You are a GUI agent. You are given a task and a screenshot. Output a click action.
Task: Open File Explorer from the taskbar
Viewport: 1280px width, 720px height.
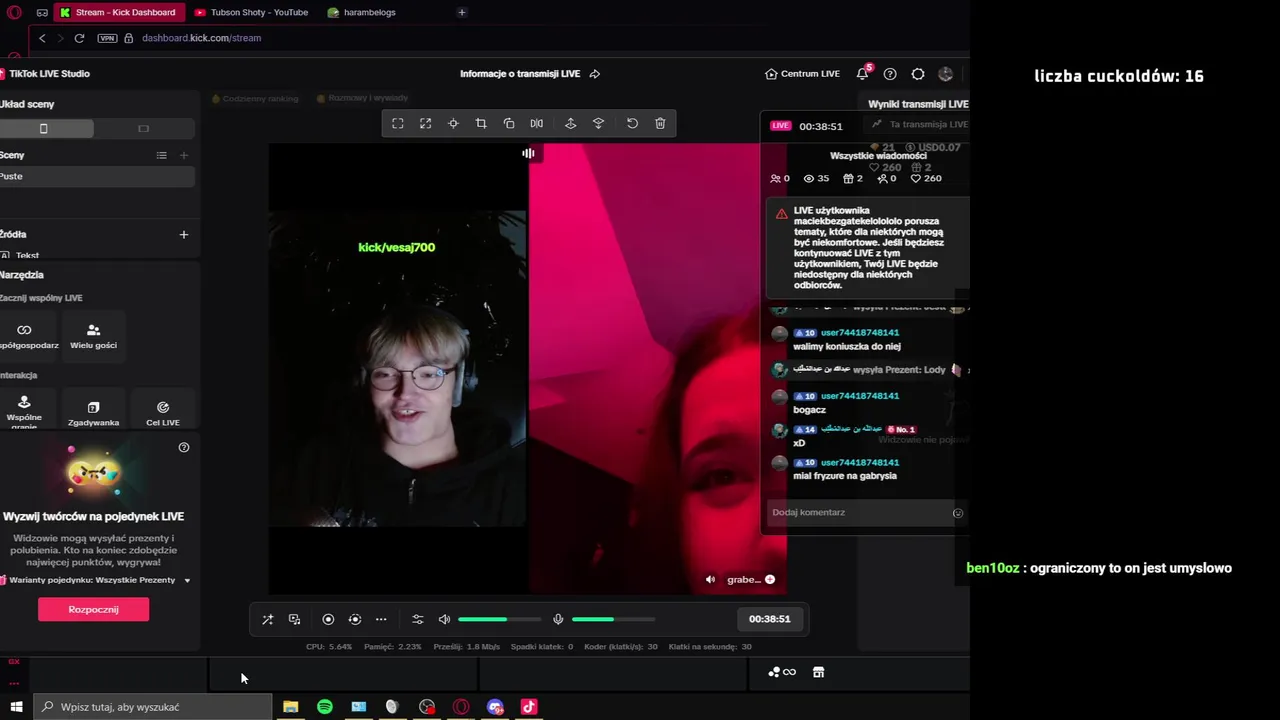click(x=291, y=707)
